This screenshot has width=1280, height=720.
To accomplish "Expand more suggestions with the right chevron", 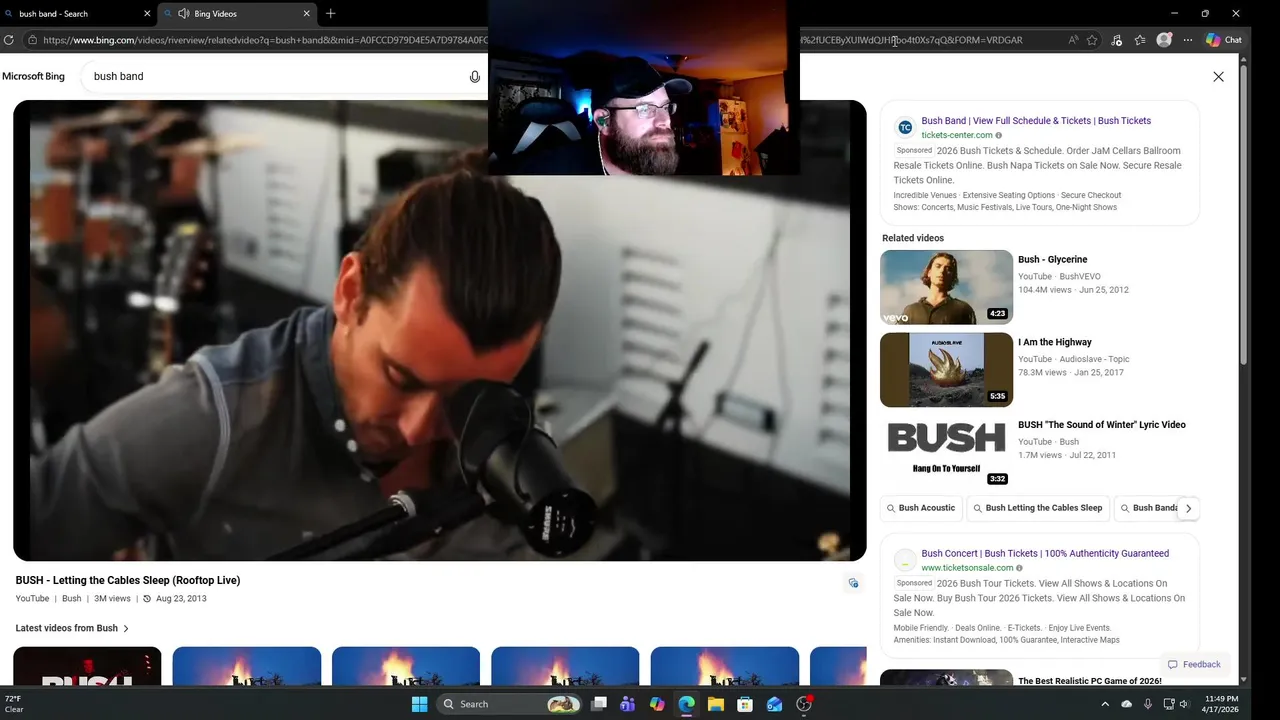I will (1188, 508).
